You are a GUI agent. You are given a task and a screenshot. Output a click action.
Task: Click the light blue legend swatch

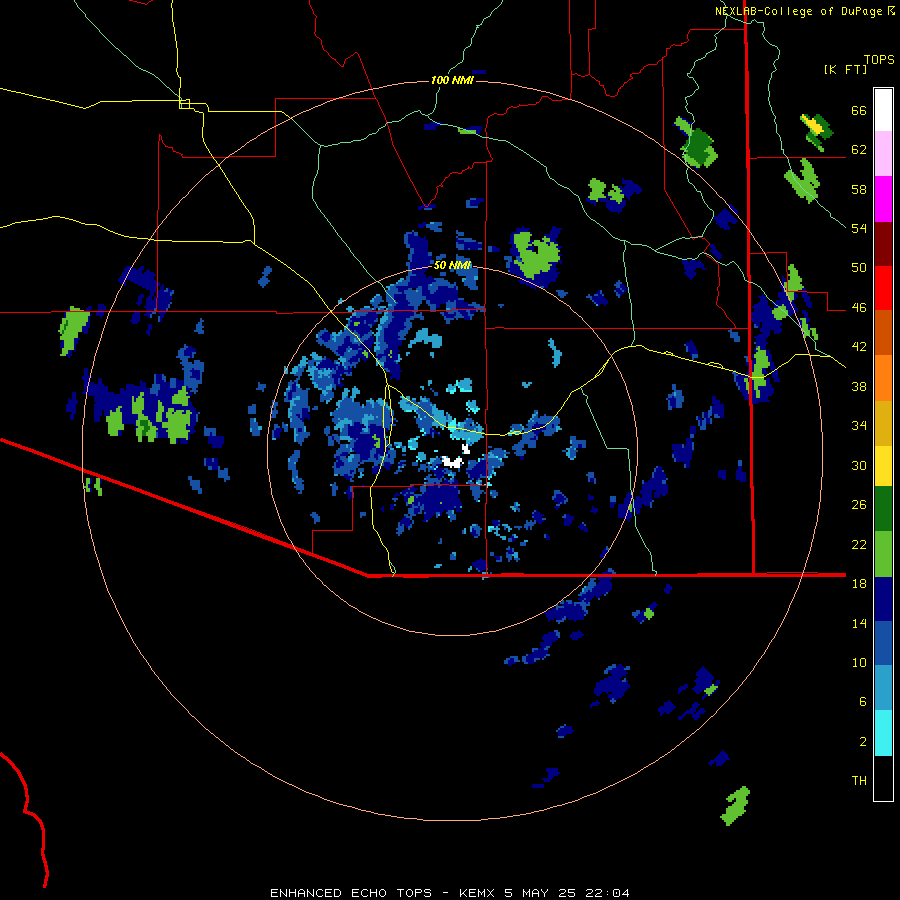pyautogui.click(x=883, y=688)
